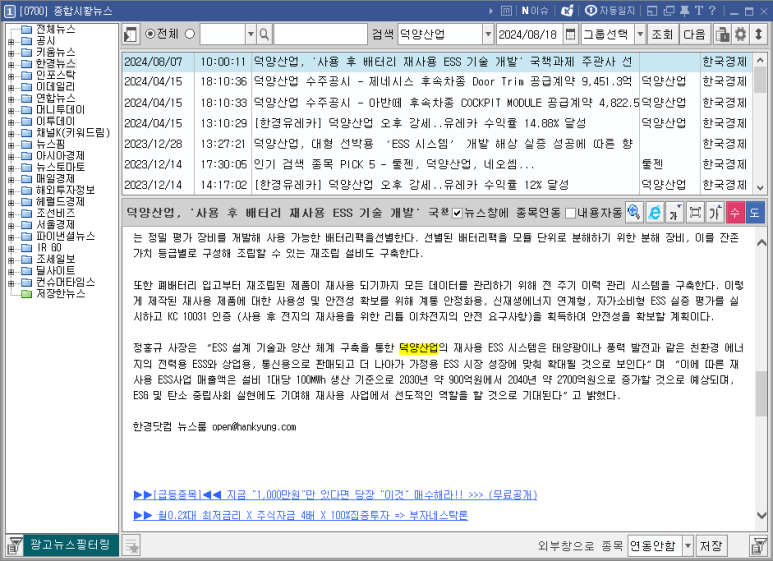Viewport: 773px width, 561px height.
Task: Click the 저장 button
Action: tap(710, 546)
